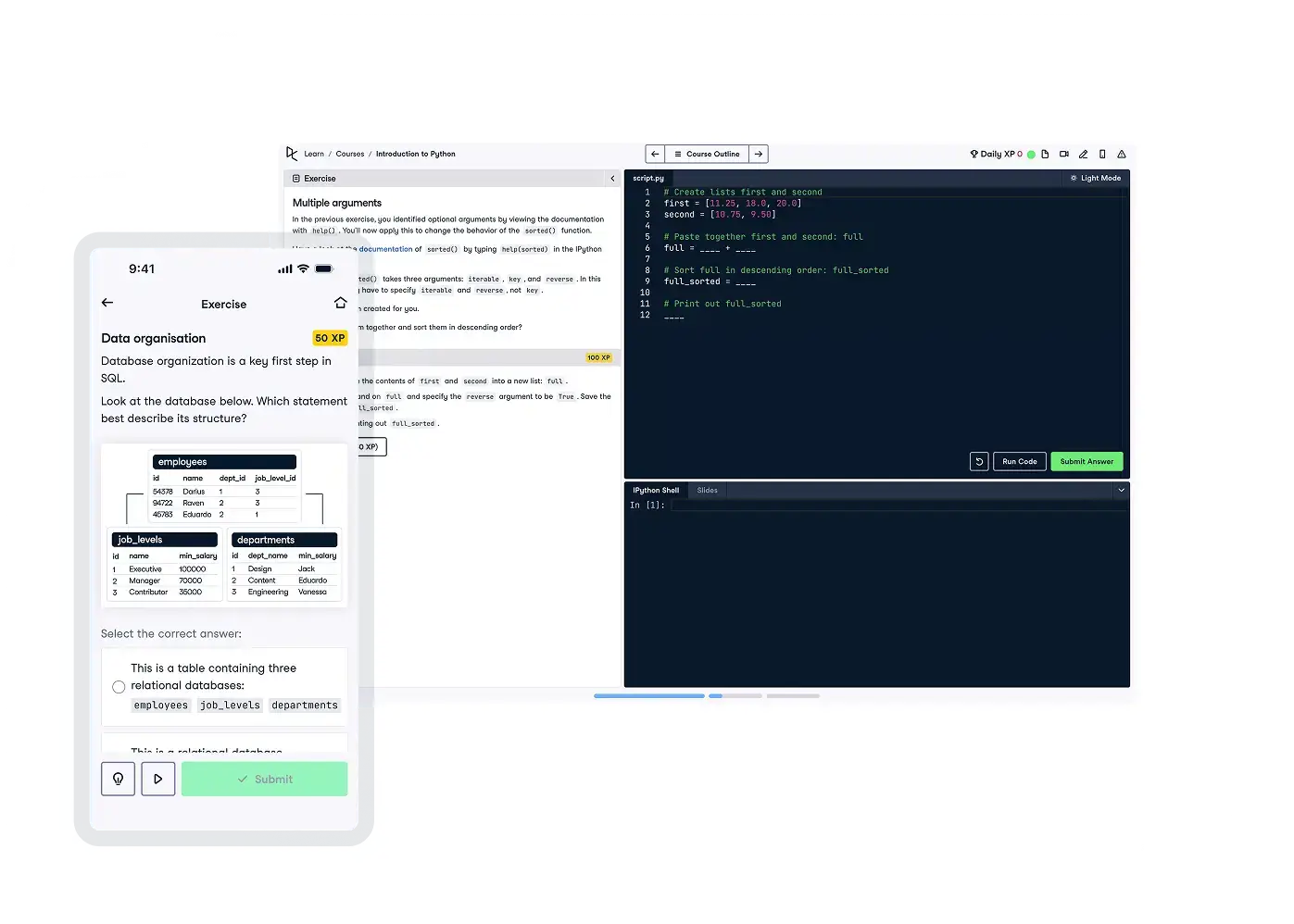This screenshot has height=924, width=1294.
Task: Open the Daily XP trophy tracker
Action: 974,154
